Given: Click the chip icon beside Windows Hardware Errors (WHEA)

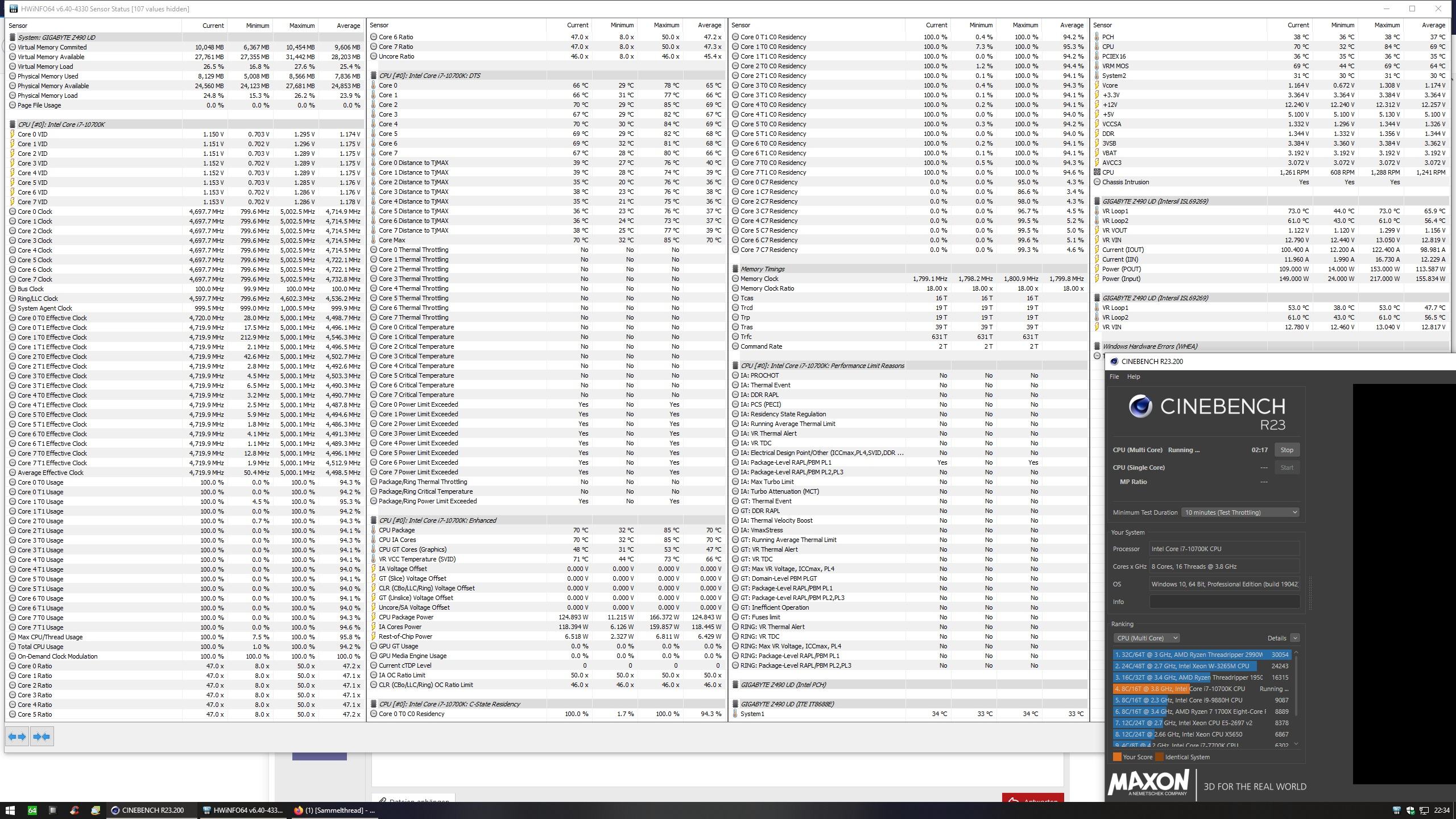Looking at the screenshot, I should pos(1097,346).
